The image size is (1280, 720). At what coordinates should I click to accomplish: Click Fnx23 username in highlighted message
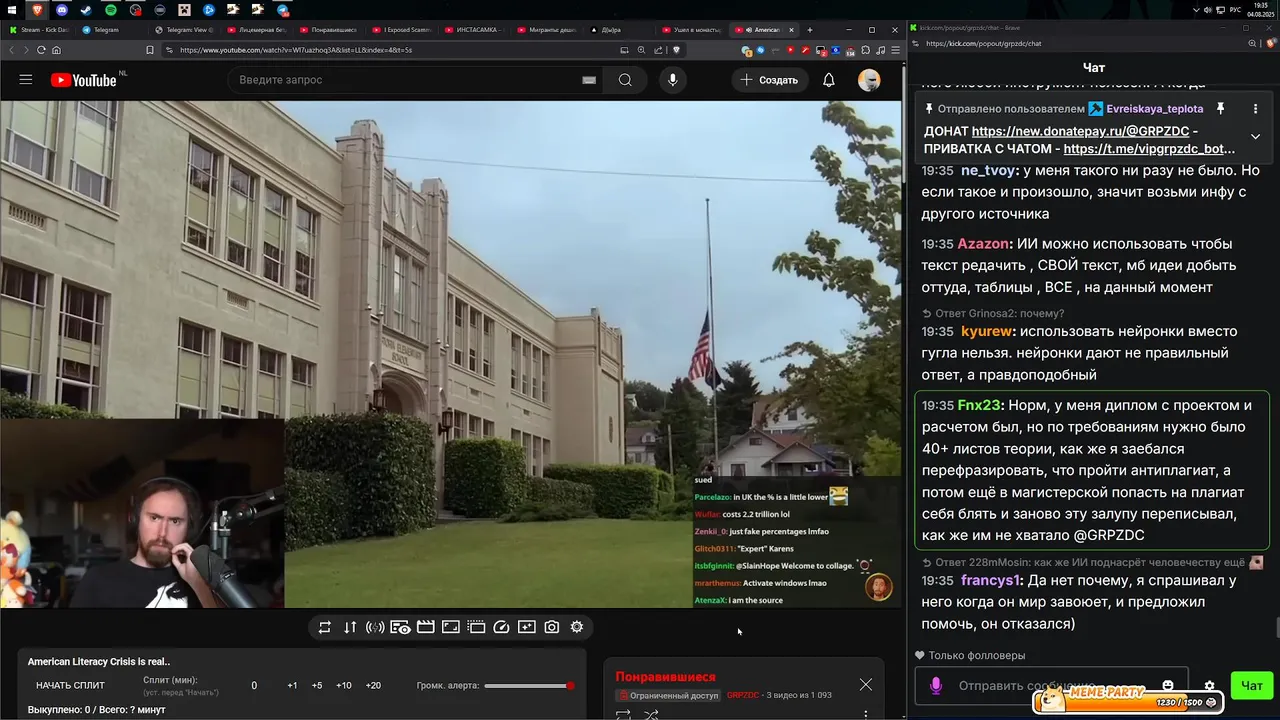pyautogui.click(x=979, y=405)
